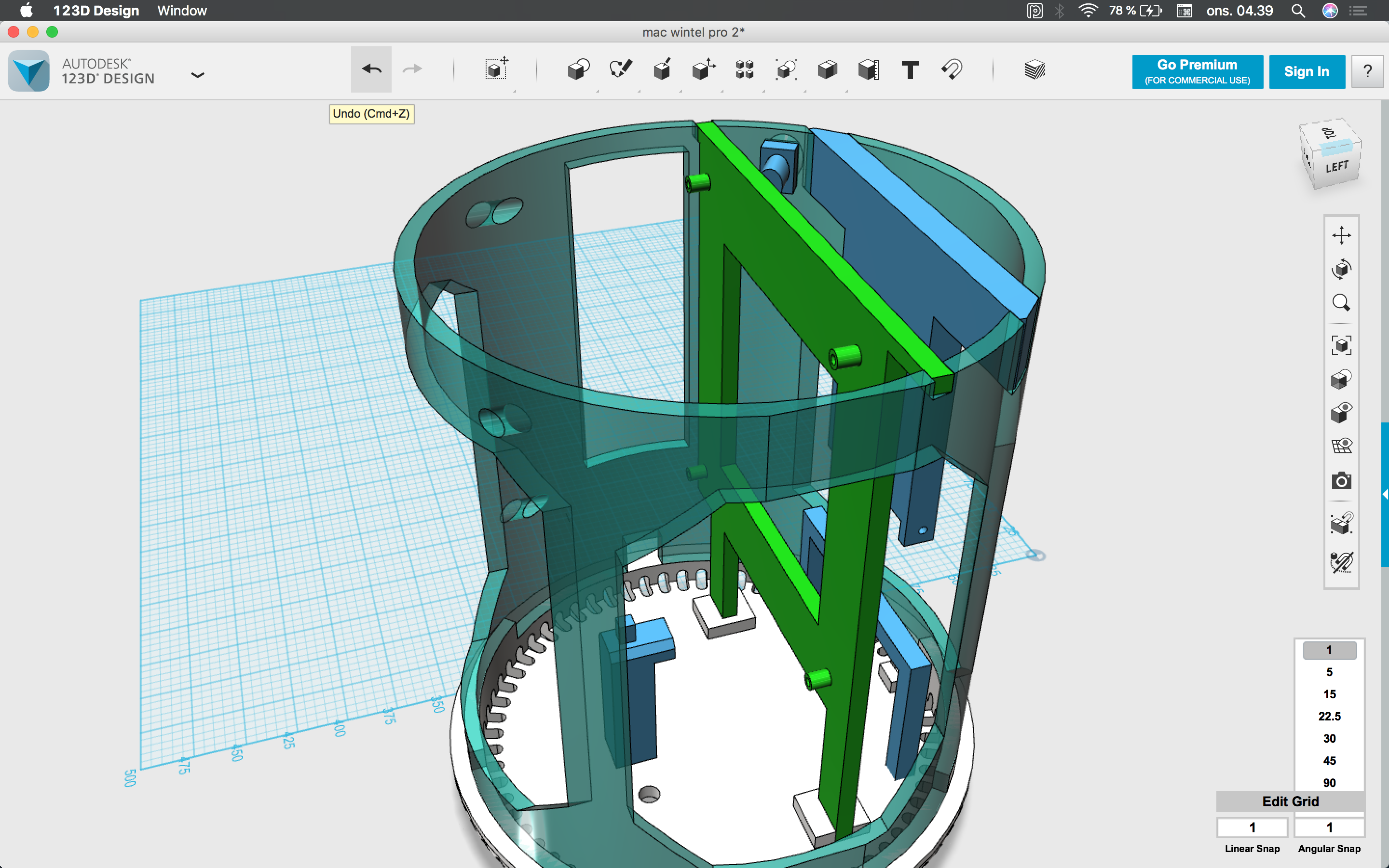Select angular snap value 30
Screen dimensions: 1389x868
coord(1329,739)
